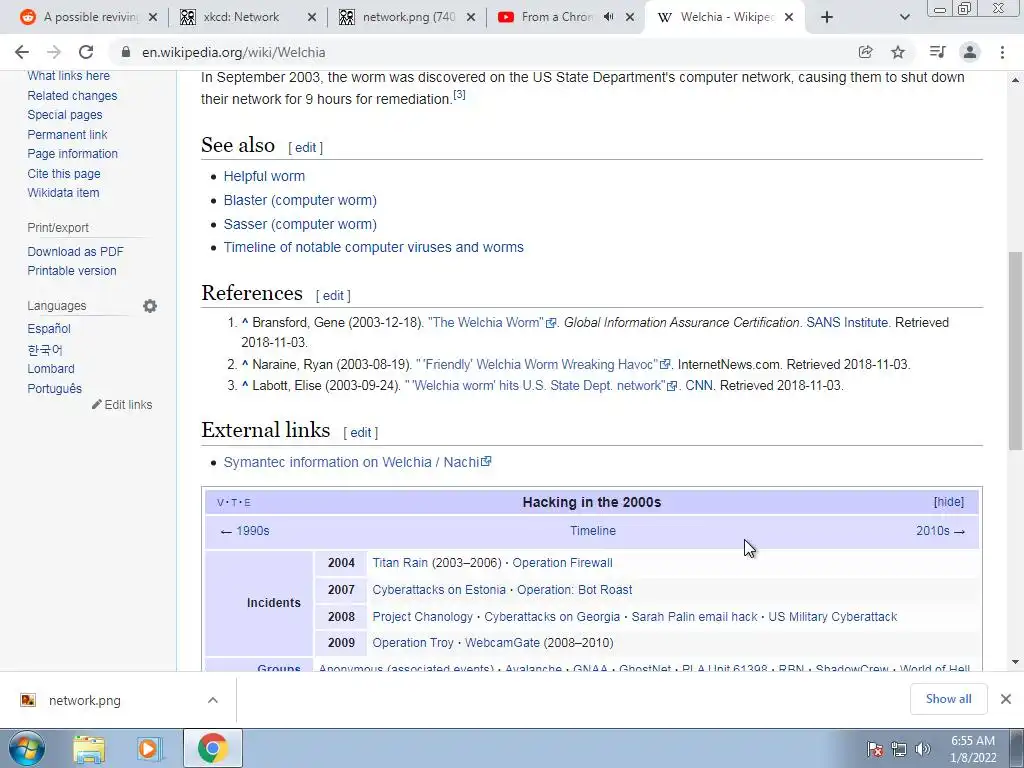Open the Languages settings gear icon
The image size is (1024, 768).
(150, 306)
